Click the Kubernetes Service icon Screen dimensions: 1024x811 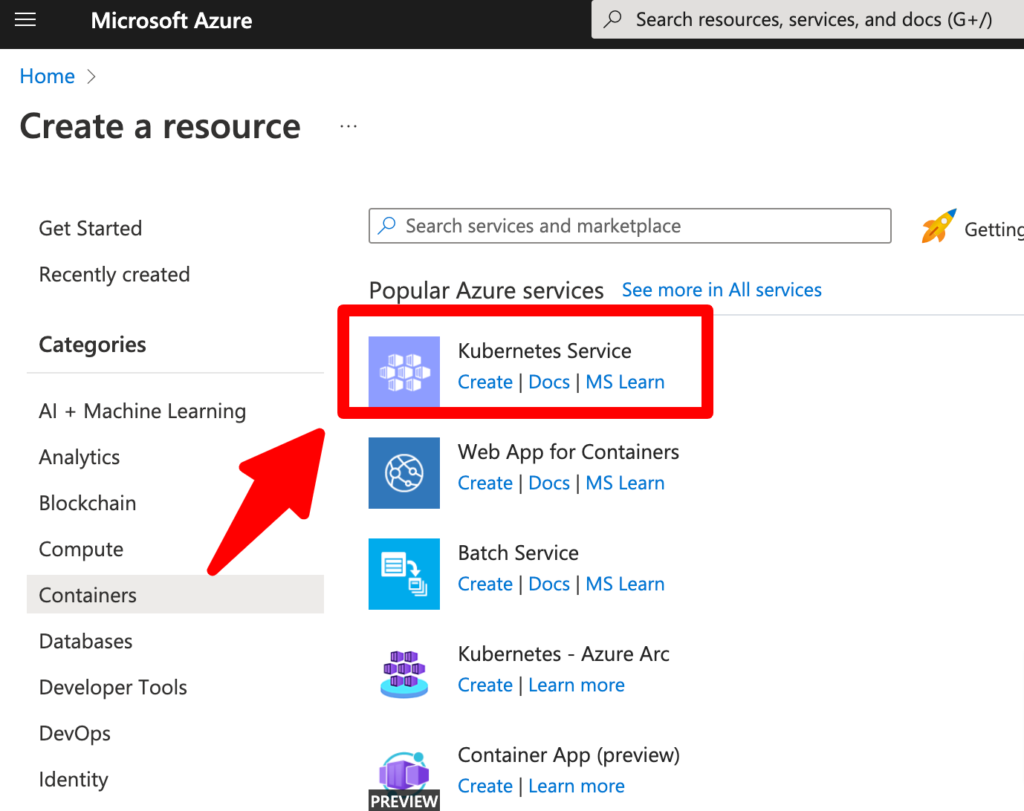[404, 372]
